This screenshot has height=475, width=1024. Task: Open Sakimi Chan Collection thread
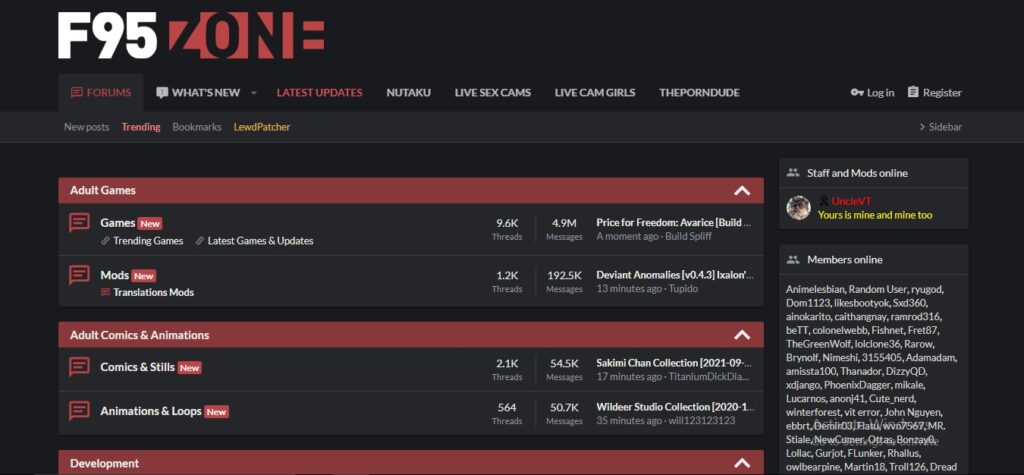(675, 363)
